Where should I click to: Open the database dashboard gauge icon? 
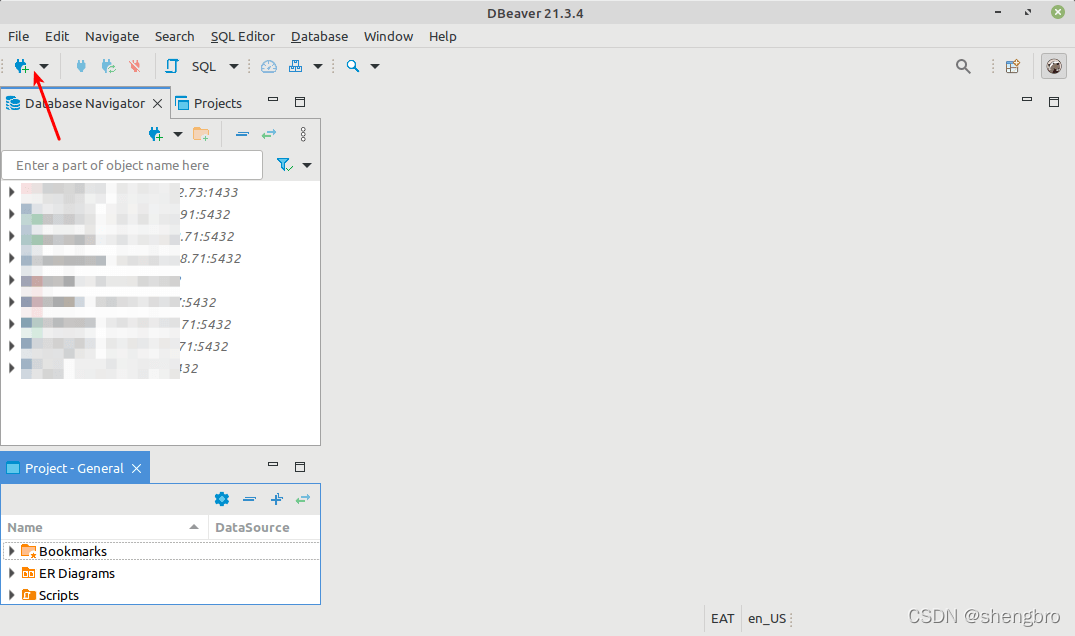(x=269, y=66)
